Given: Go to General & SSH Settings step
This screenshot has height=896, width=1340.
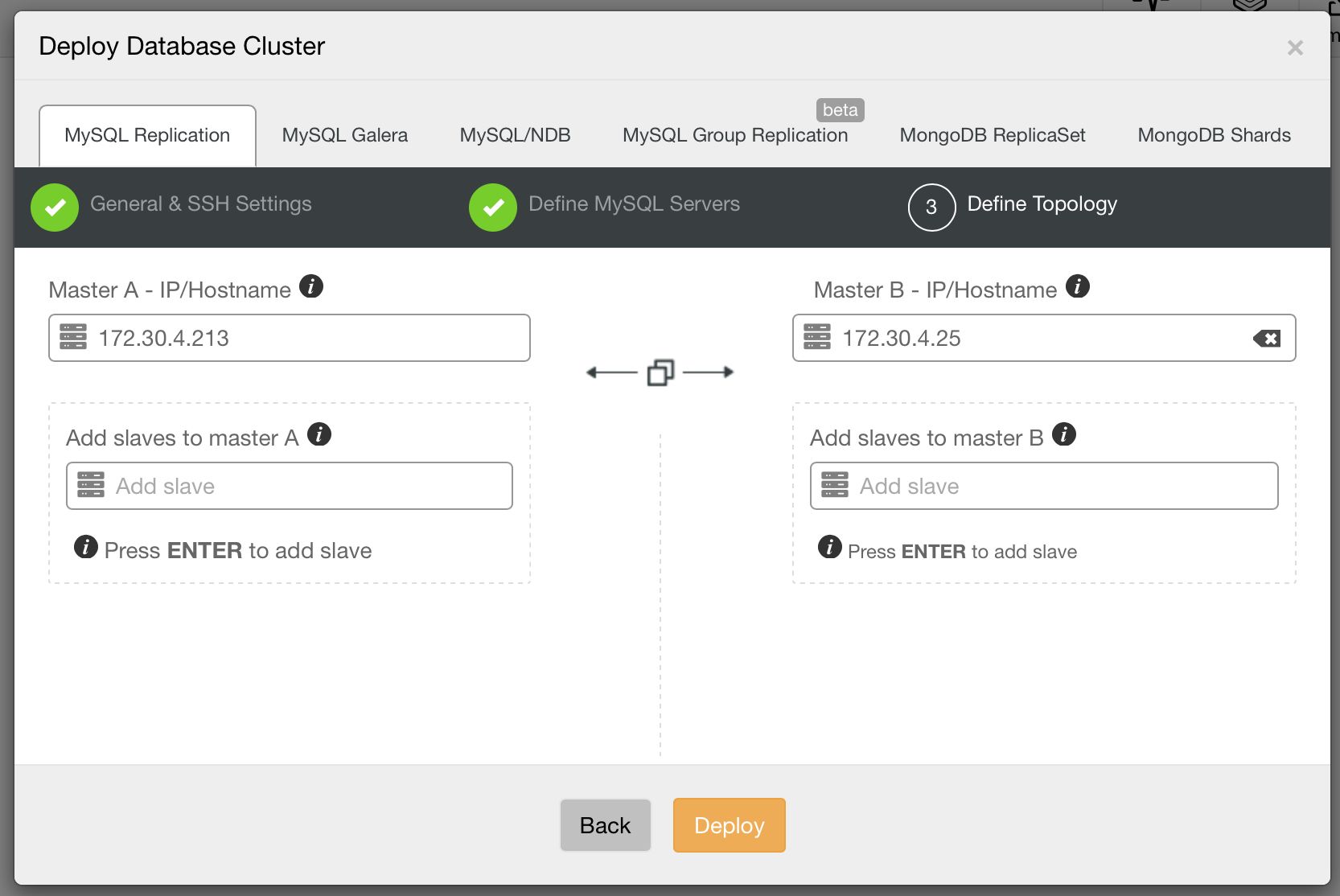Looking at the screenshot, I should (x=201, y=204).
